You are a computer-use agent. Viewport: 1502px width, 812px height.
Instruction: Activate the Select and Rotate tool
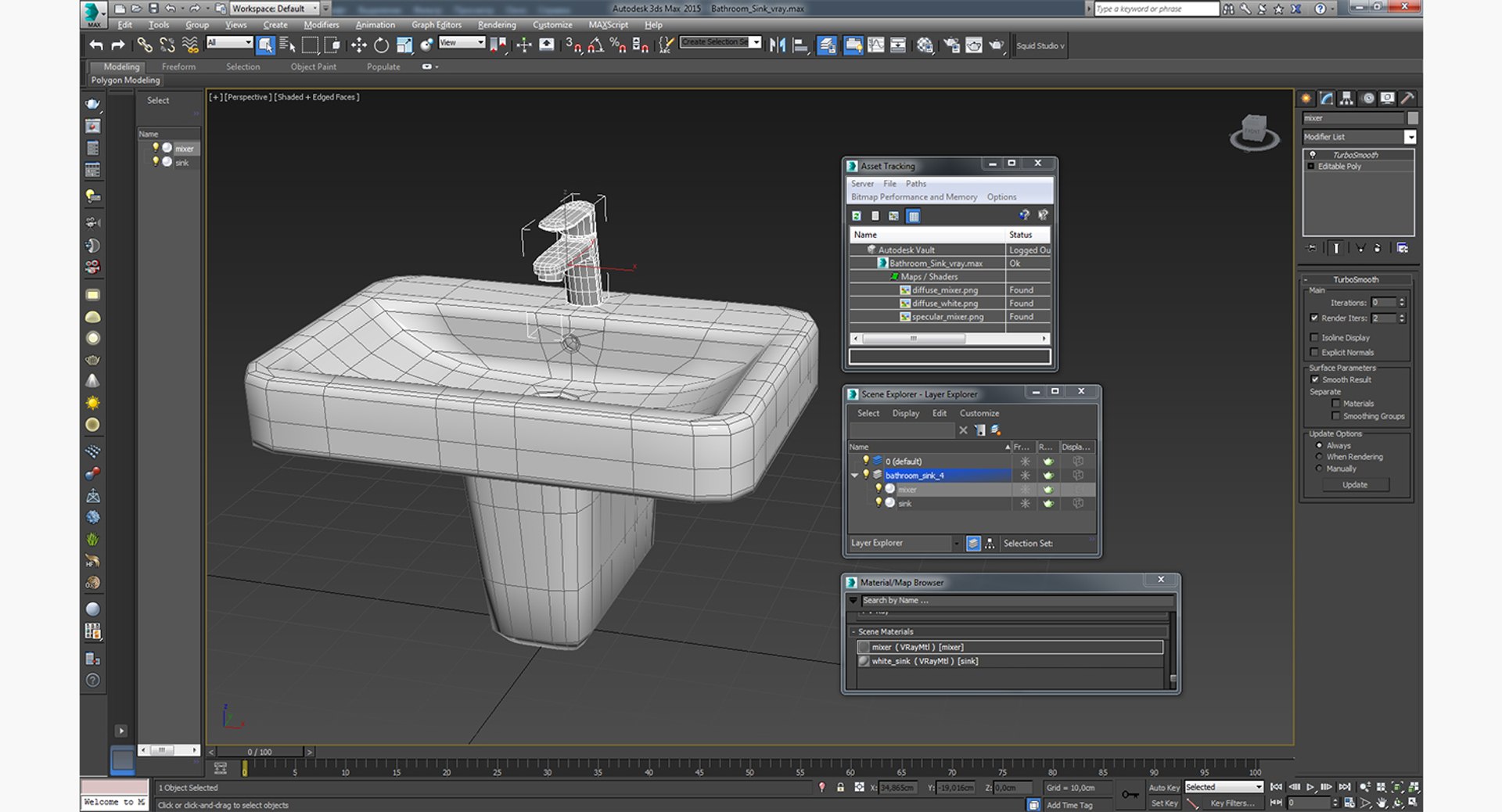point(381,45)
